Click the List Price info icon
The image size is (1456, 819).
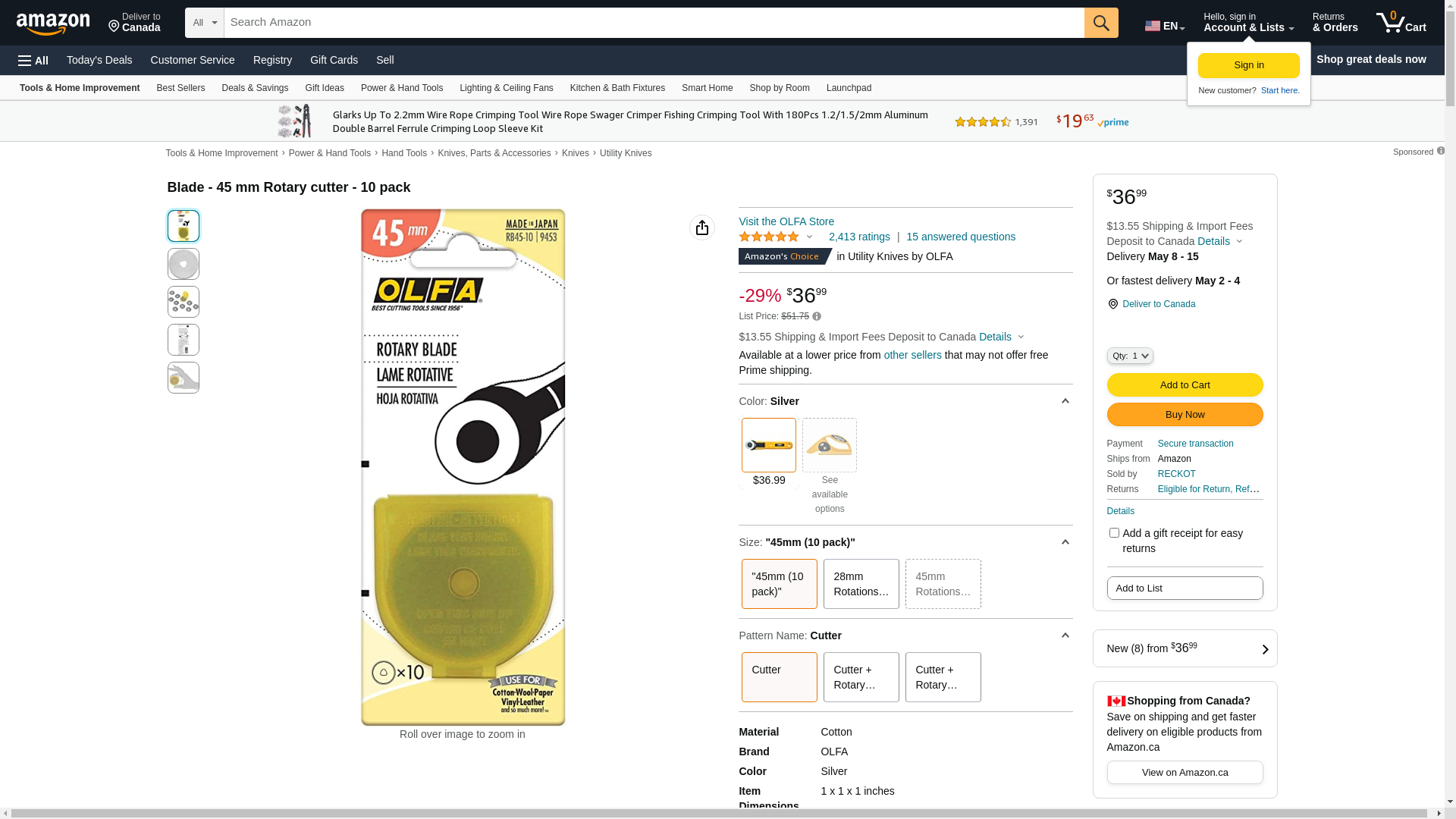pos(817,316)
